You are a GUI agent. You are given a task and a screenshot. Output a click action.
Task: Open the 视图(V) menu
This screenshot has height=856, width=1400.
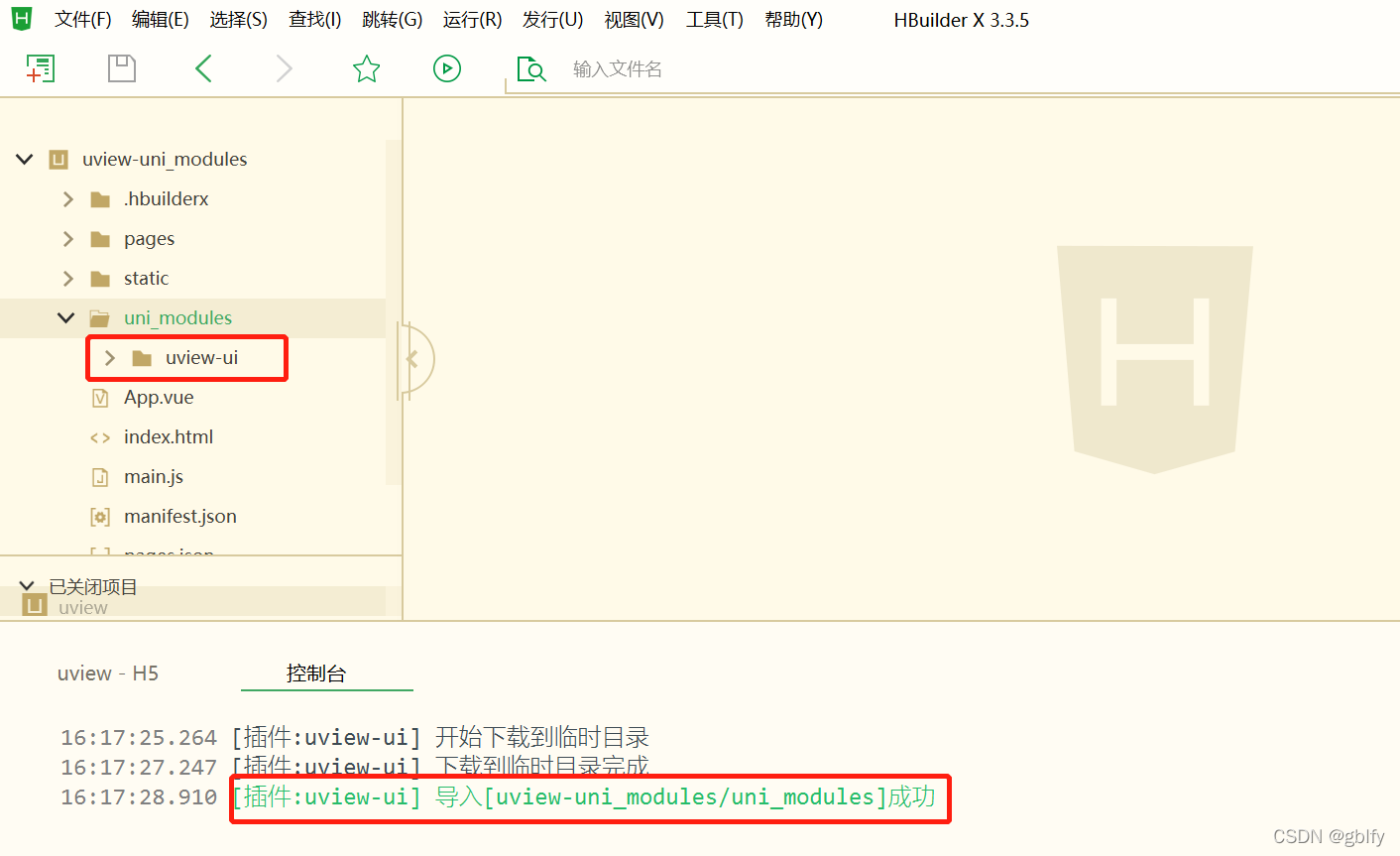(x=635, y=20)
